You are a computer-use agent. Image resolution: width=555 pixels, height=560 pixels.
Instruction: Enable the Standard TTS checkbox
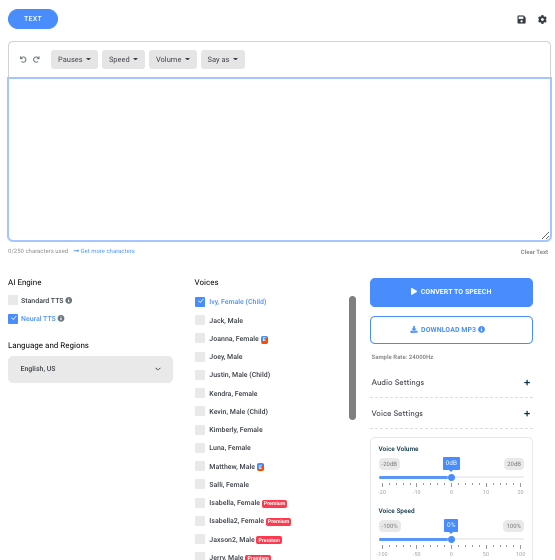coord(13,300)
